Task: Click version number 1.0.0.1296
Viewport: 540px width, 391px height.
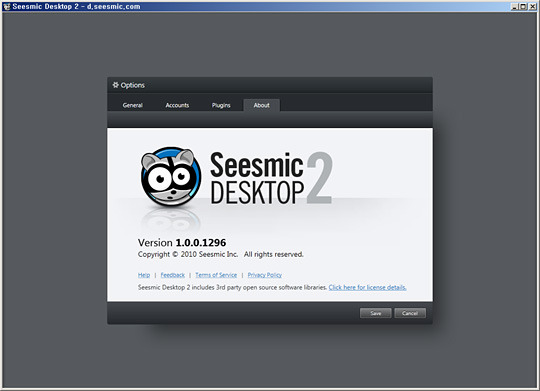Action: click(x=201, y=243)
